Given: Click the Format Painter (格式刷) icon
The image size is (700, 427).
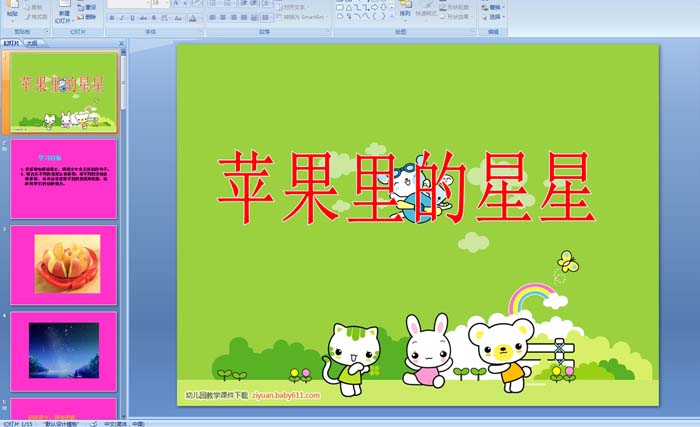Looking at the screenshot, I should point(36,17).
